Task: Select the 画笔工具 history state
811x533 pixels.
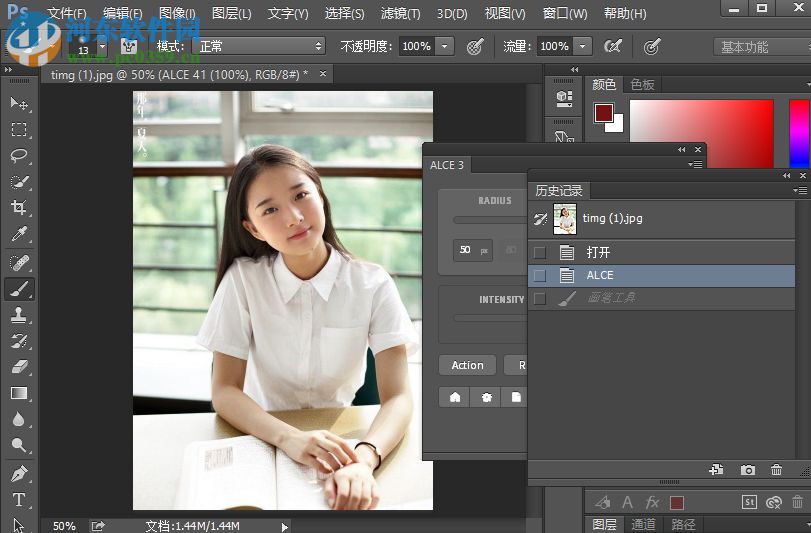Action: [662, 298]
